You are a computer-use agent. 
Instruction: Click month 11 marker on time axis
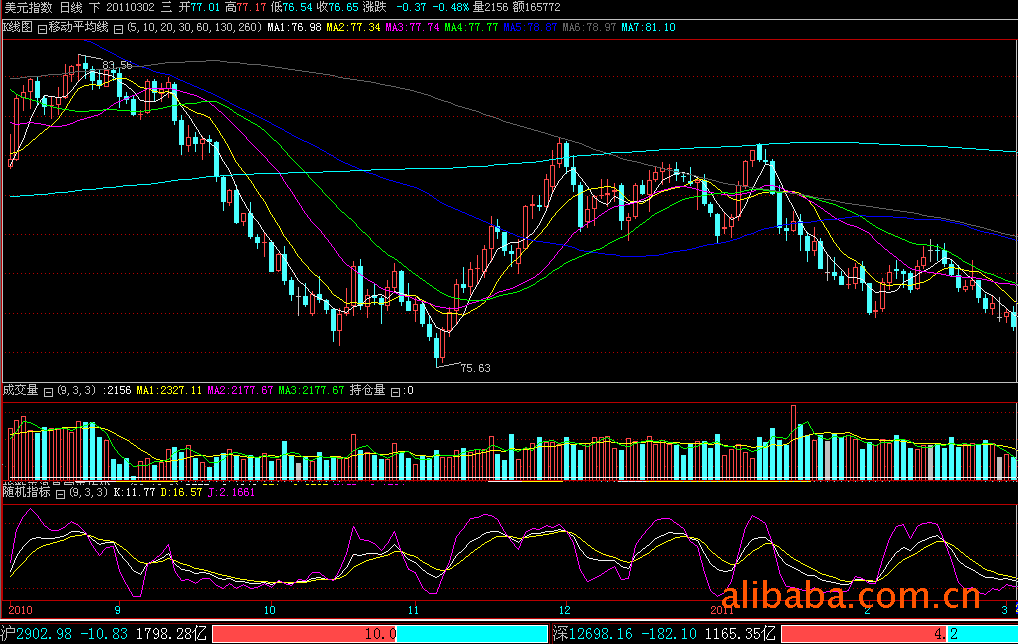413,608
